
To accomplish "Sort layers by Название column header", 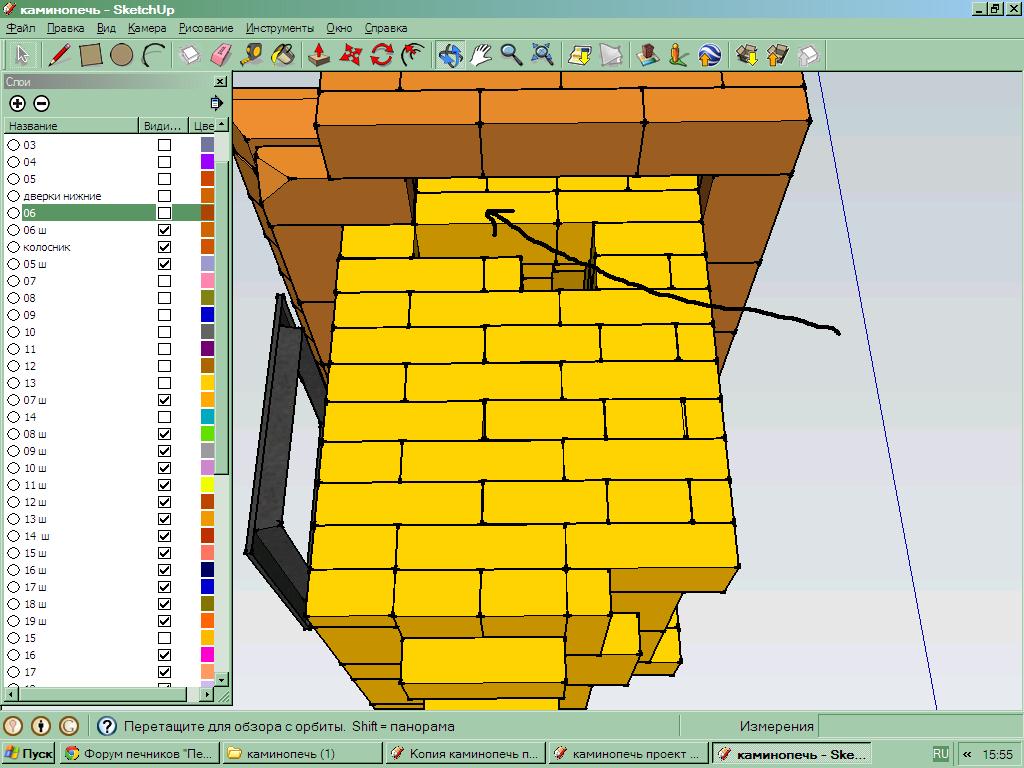I will coord(70,126).
